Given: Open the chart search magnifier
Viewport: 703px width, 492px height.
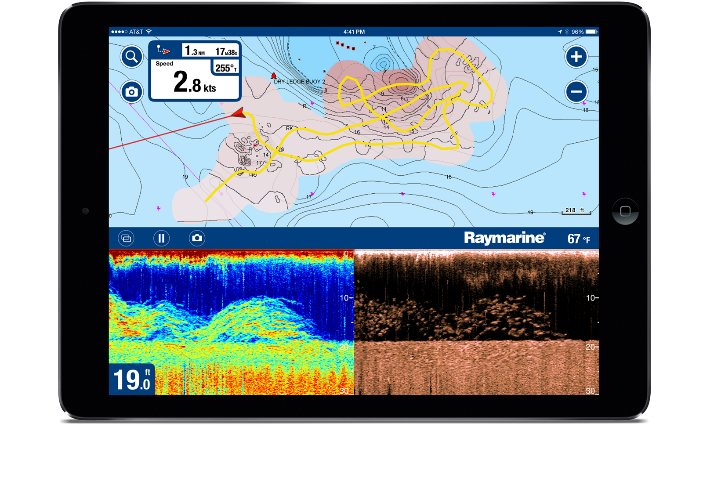Looking at the screenshot, I should pos(131,57).
